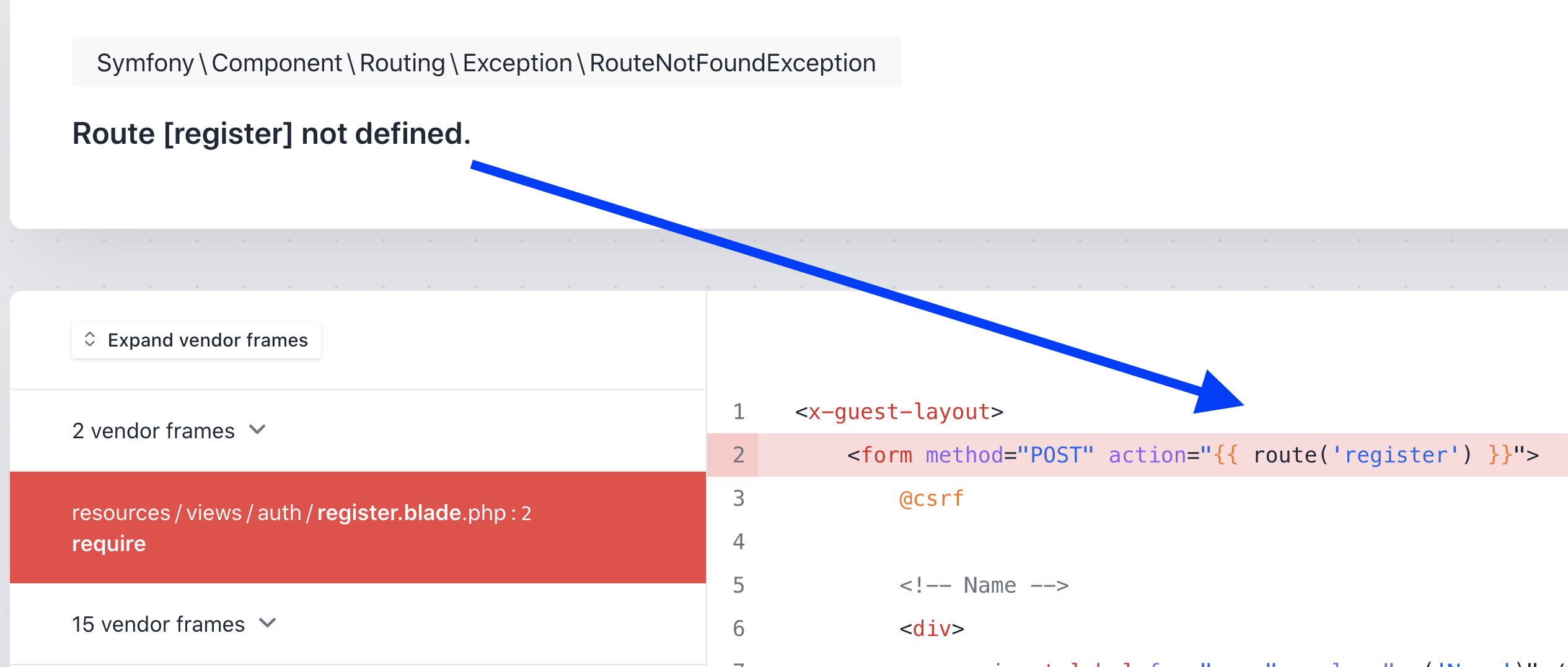This screenshot has width=1568, height=667.
Task: Click the method="POST" attribute on line 2
Action: click(1010, 455)
